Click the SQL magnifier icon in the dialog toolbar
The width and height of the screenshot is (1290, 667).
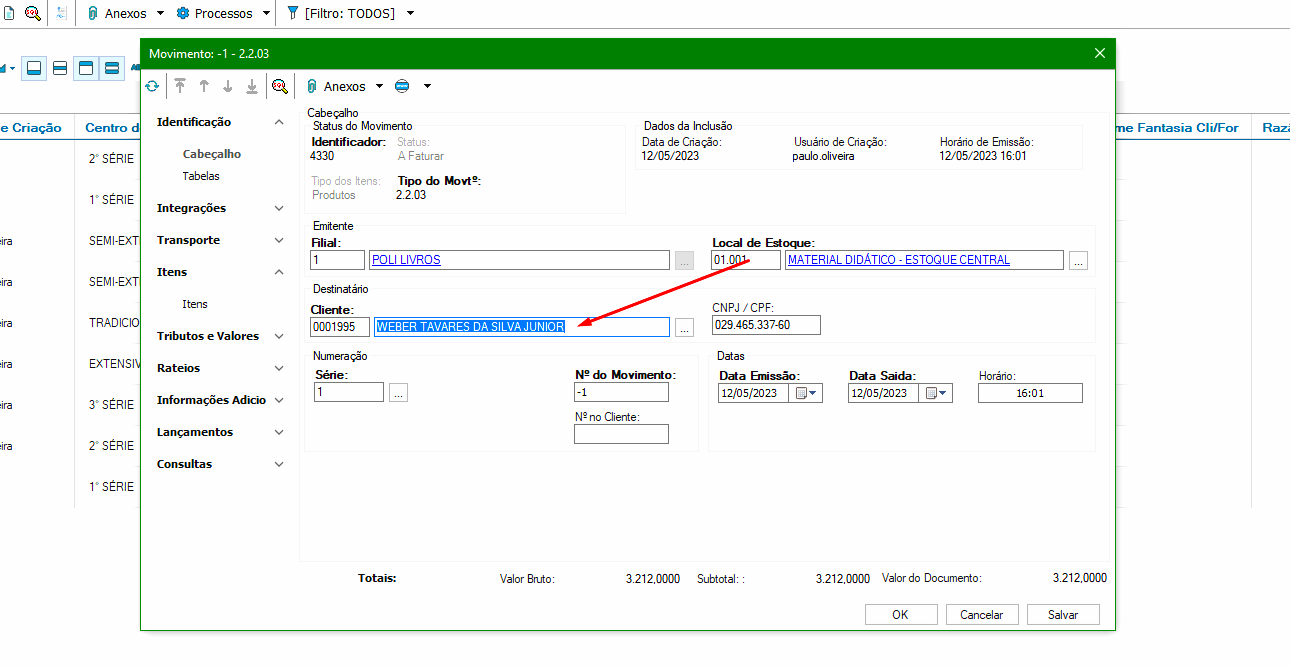click(280, 87)
